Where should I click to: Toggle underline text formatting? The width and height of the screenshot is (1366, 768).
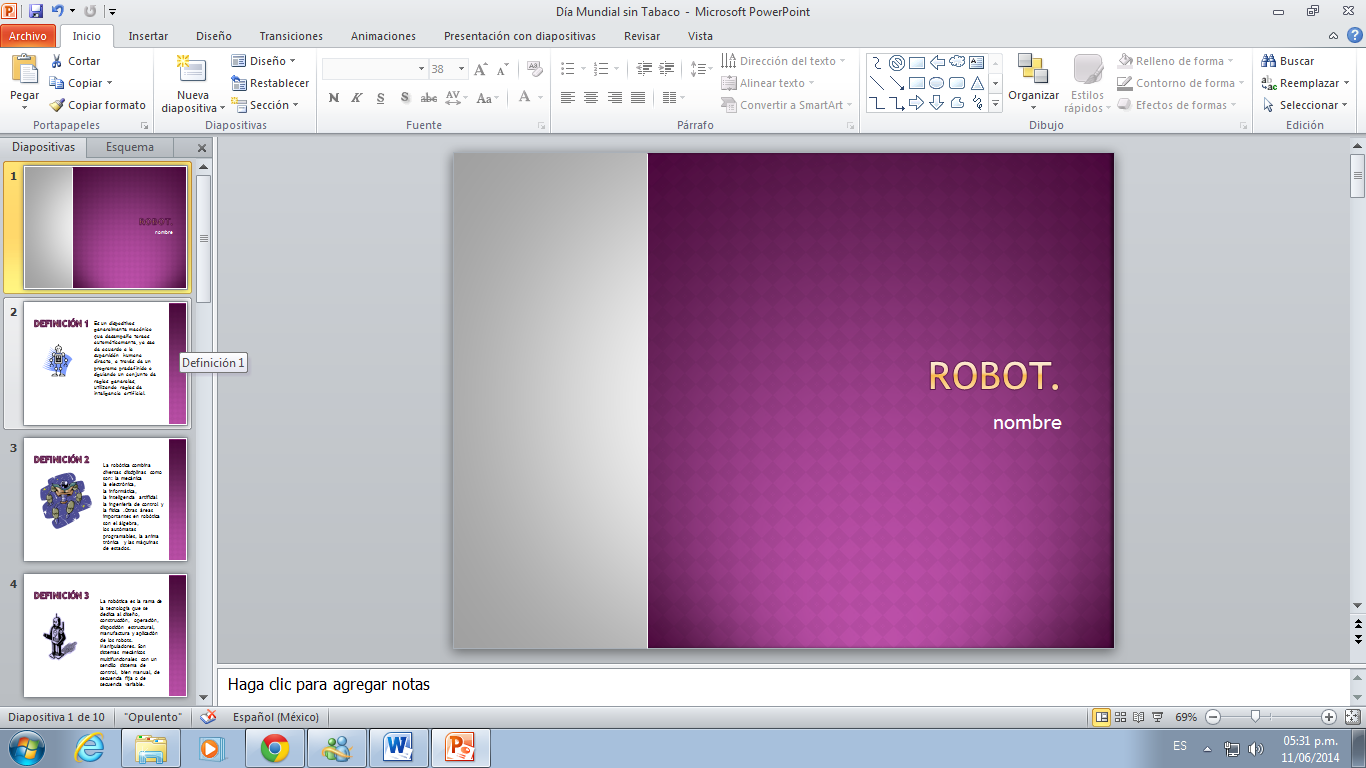381,98
